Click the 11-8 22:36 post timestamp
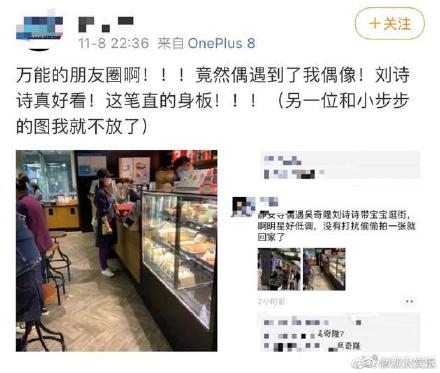 pos(113,43)
